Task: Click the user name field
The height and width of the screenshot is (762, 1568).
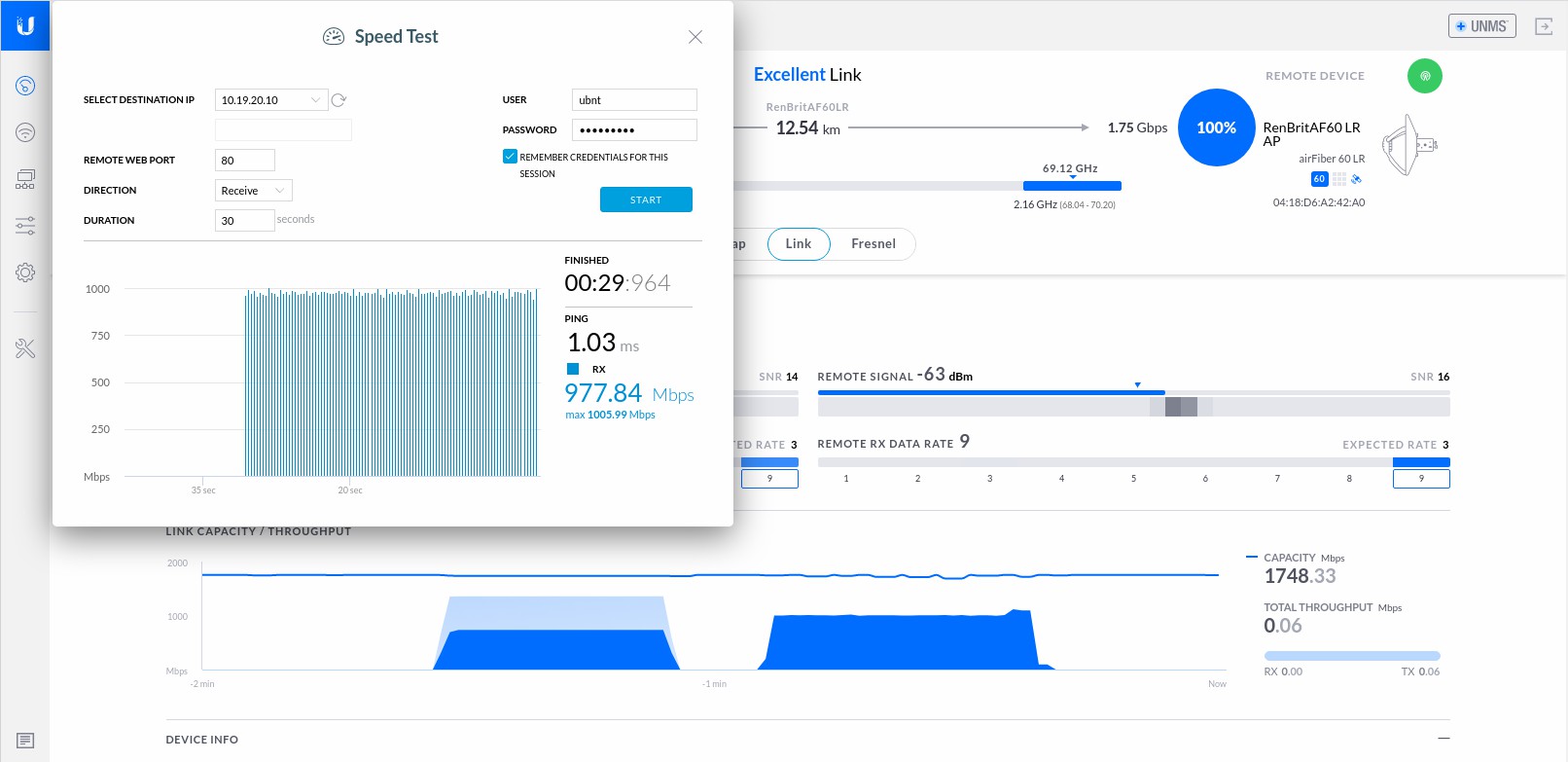Action: coord(634,100)
